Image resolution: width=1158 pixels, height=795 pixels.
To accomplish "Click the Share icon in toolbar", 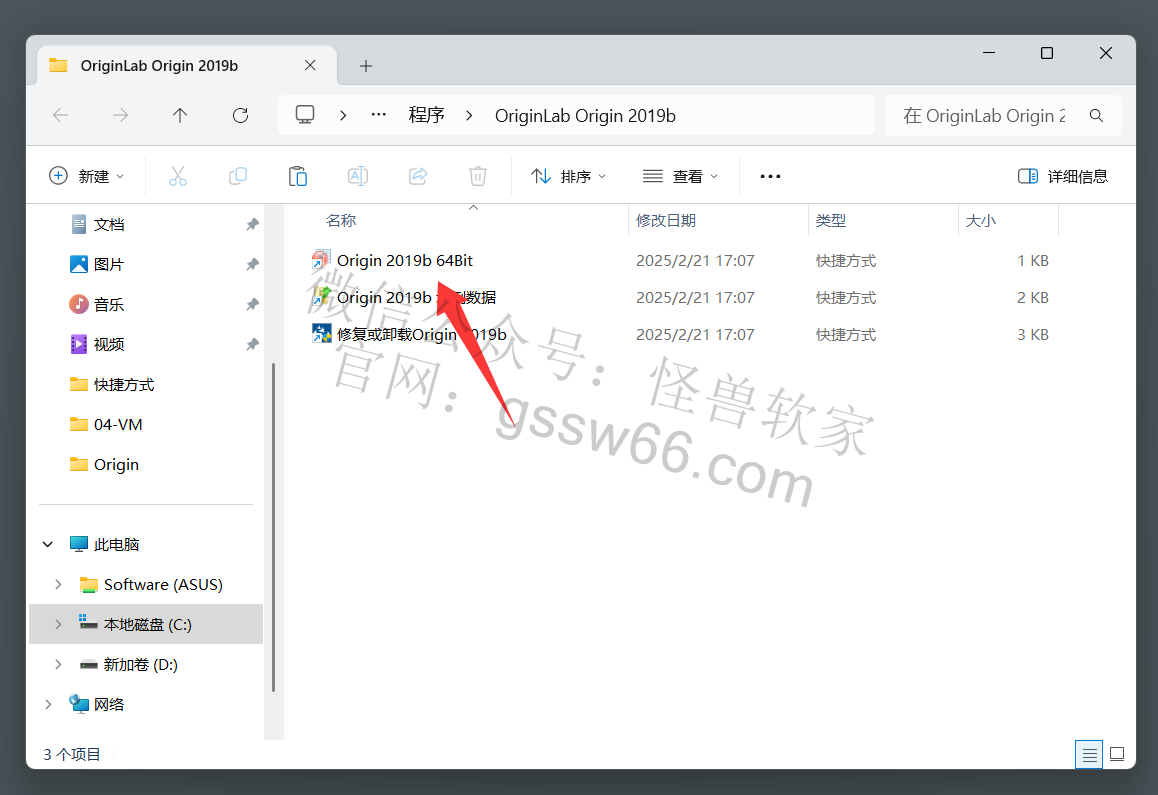I will tap(418, 177).
